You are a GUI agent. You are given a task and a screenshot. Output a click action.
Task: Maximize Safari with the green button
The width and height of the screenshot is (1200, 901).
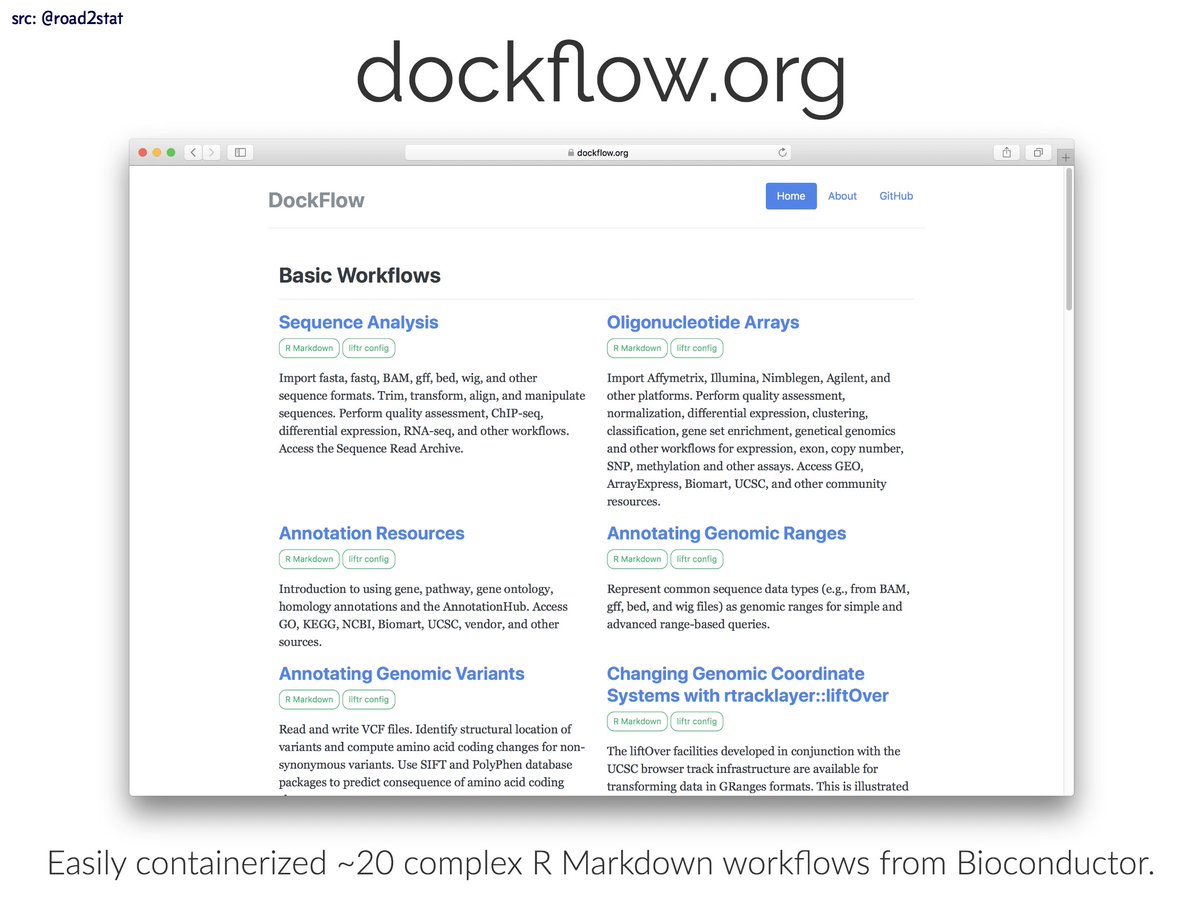tap(171, 153)
